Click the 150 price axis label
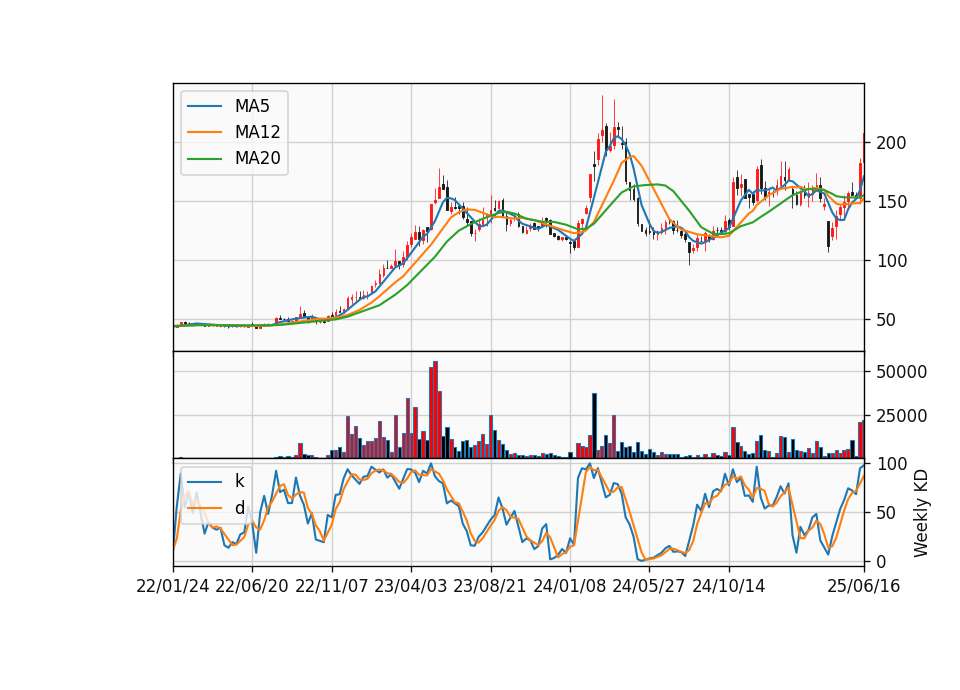This screenshot has width=960, height=690. coord(891,202)
